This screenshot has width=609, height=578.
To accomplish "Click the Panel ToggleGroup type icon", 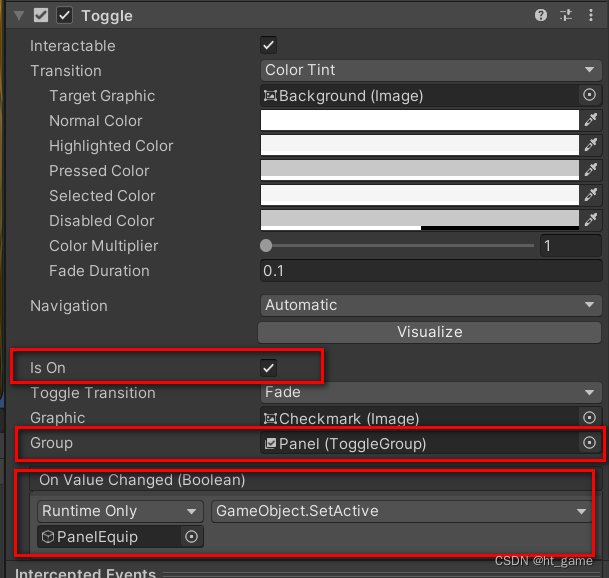I will point(270,444).
